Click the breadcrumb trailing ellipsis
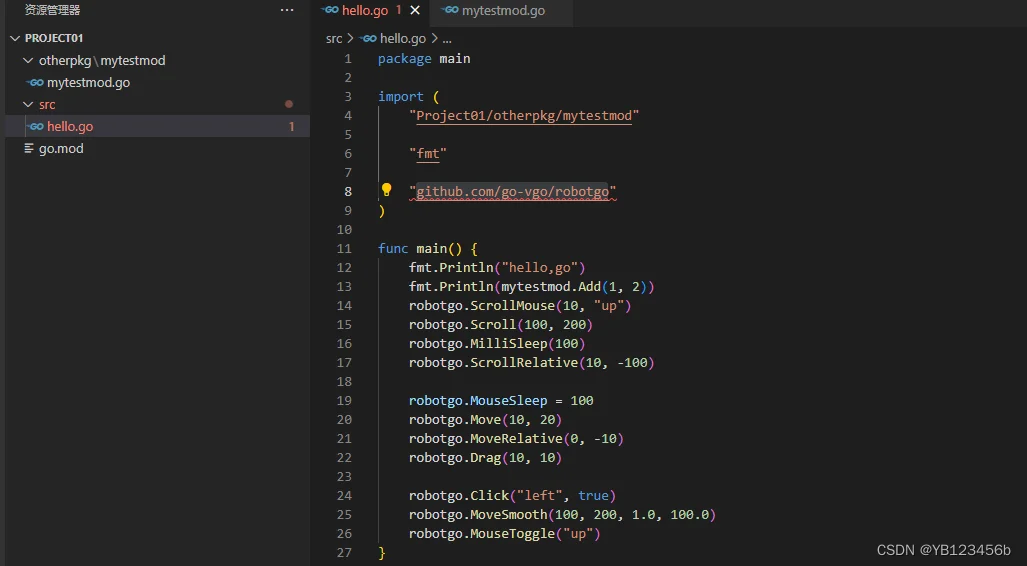 [x=447, y=39]
